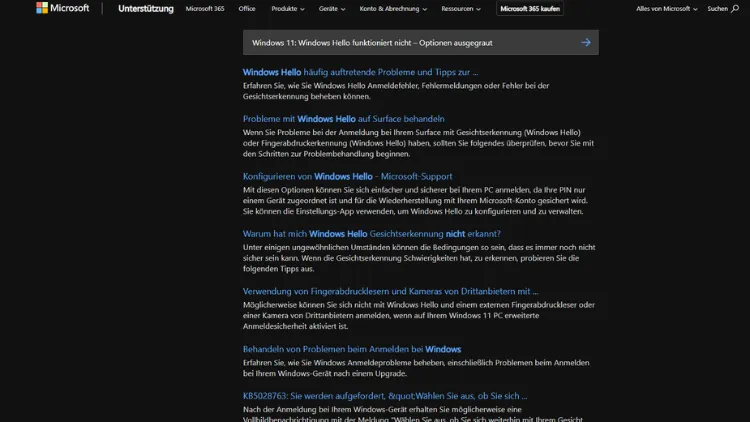Expand Konto & Abrechnung dropdown
This screenshot has height=422, width=750.
pyautogui.click(x=393, y=9)
